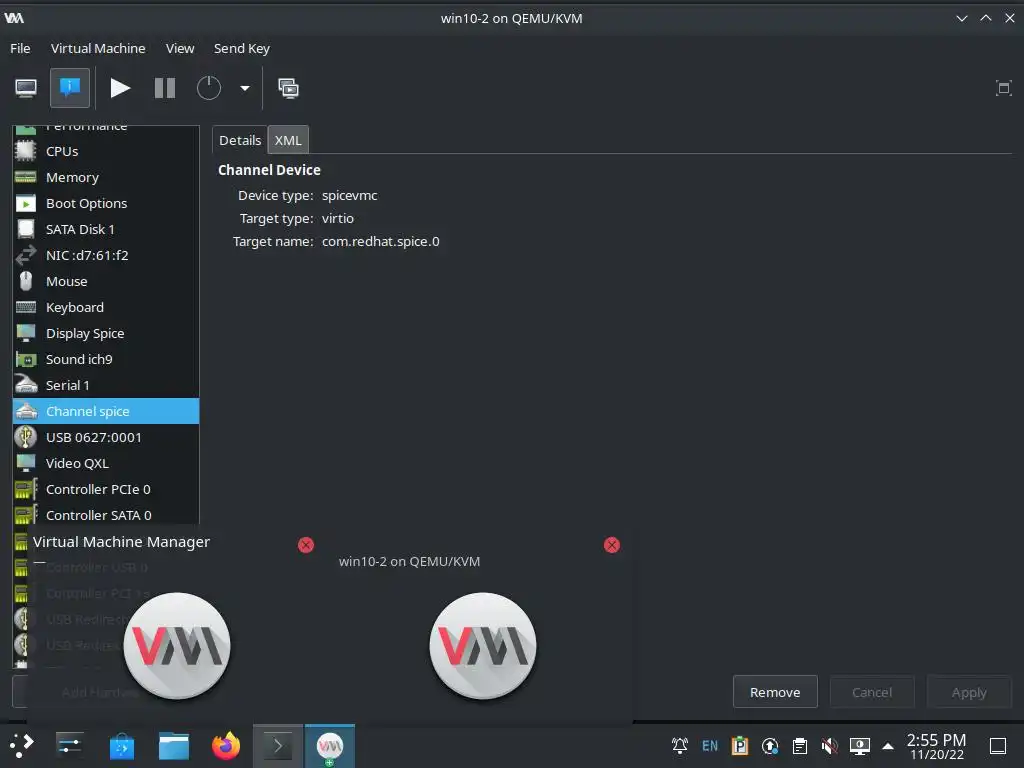Switch EN keyboard layout indicator
Screen dimensions: 1024x768
point(710,746)
